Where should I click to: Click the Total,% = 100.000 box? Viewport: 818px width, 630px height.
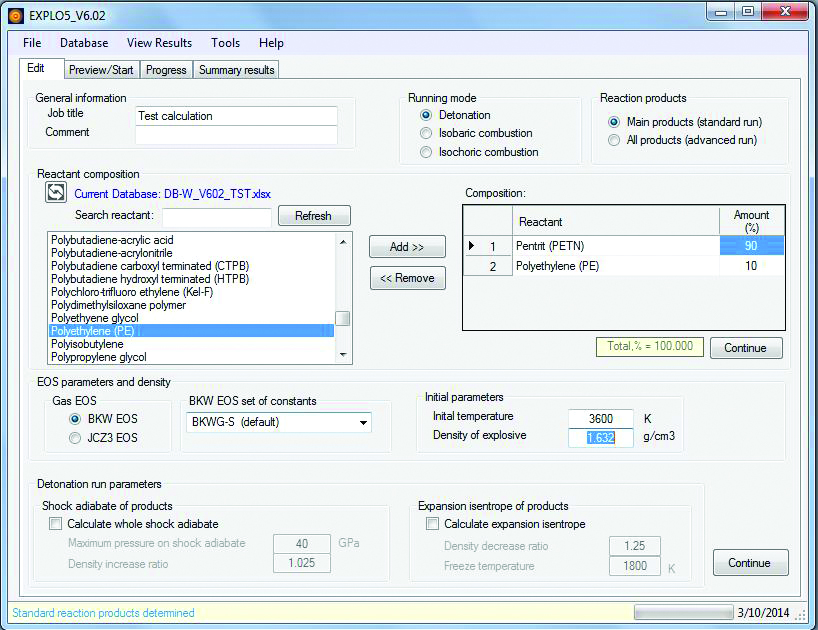[x=650, y=346]
